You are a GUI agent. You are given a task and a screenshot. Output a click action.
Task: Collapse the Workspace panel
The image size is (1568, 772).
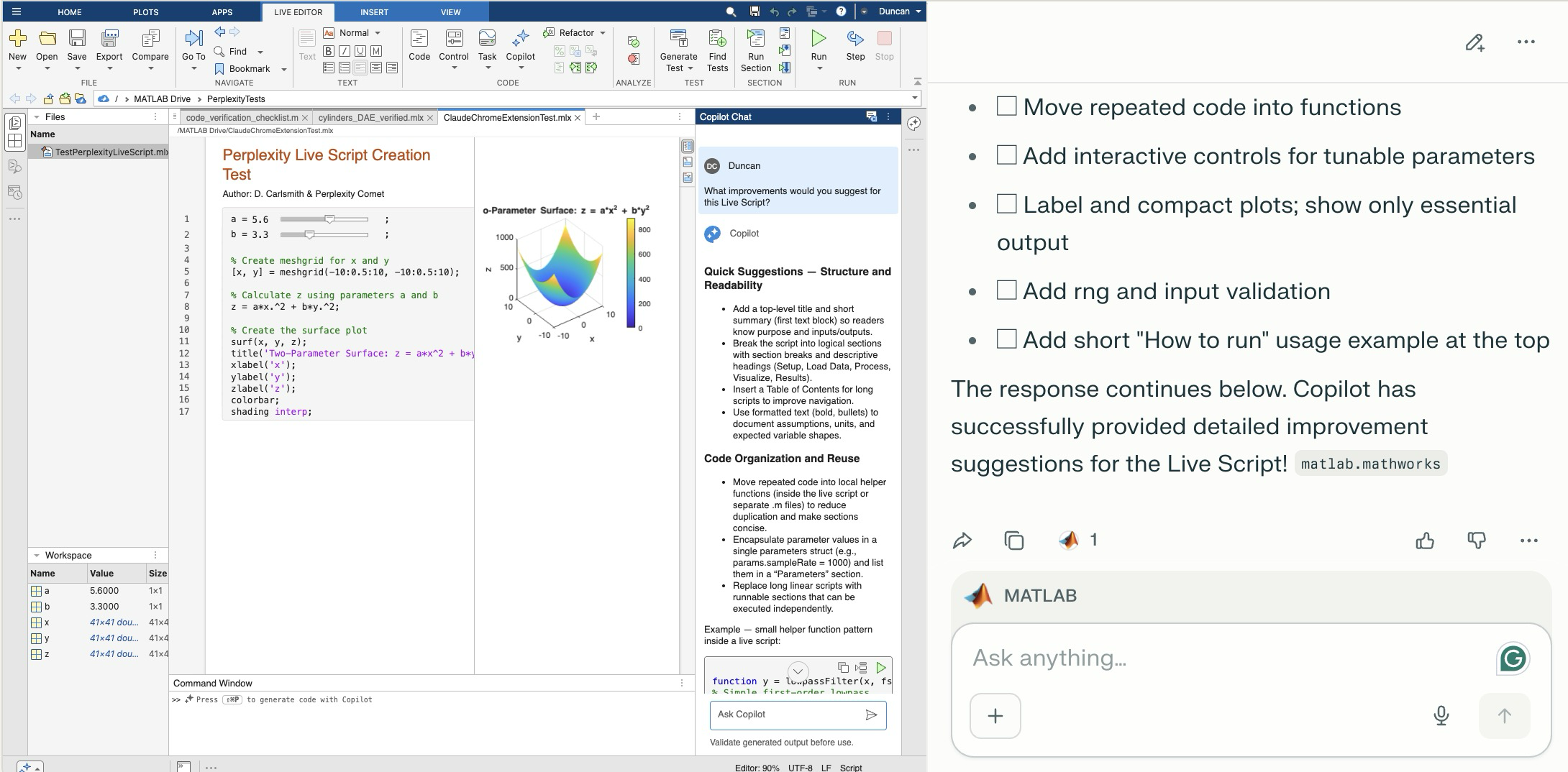[37, 555]
